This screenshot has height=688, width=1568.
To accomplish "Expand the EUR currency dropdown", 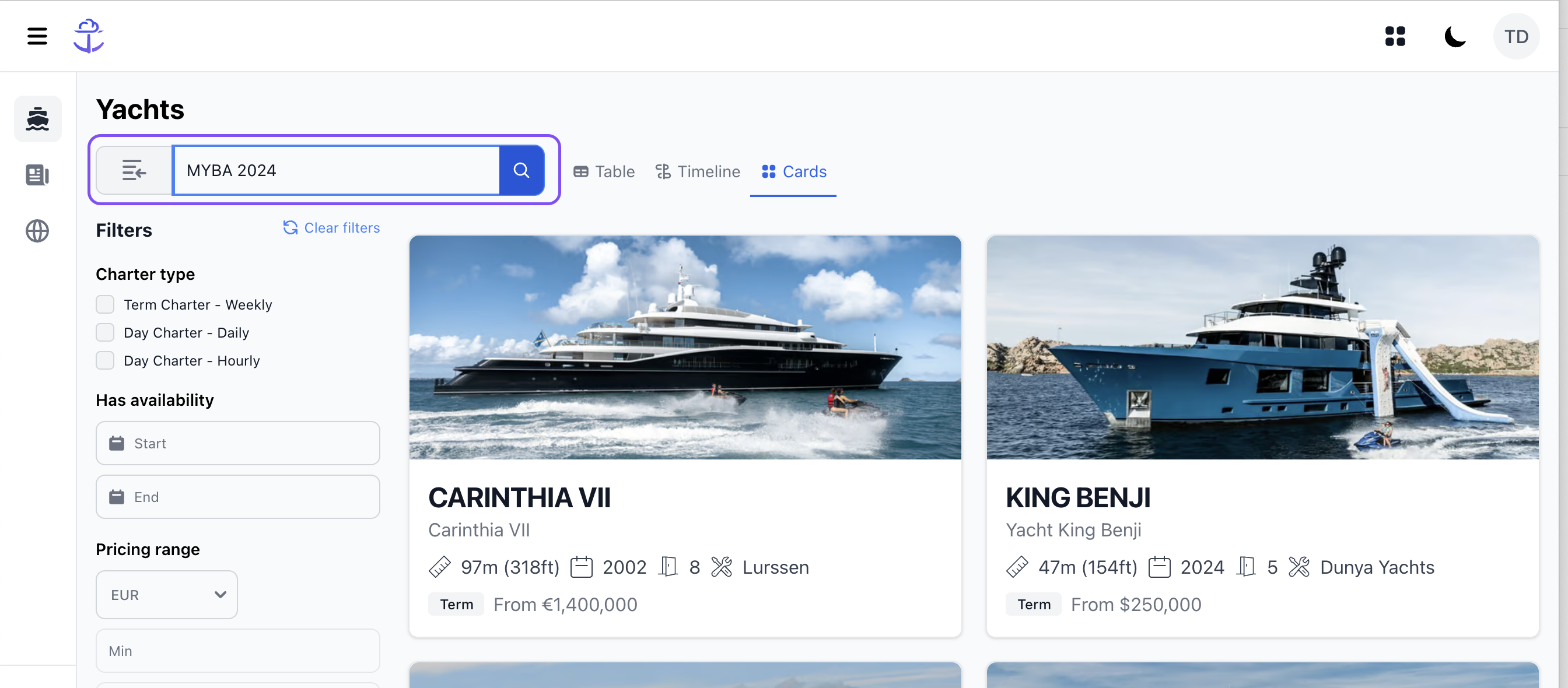I will tap(167, 594).
